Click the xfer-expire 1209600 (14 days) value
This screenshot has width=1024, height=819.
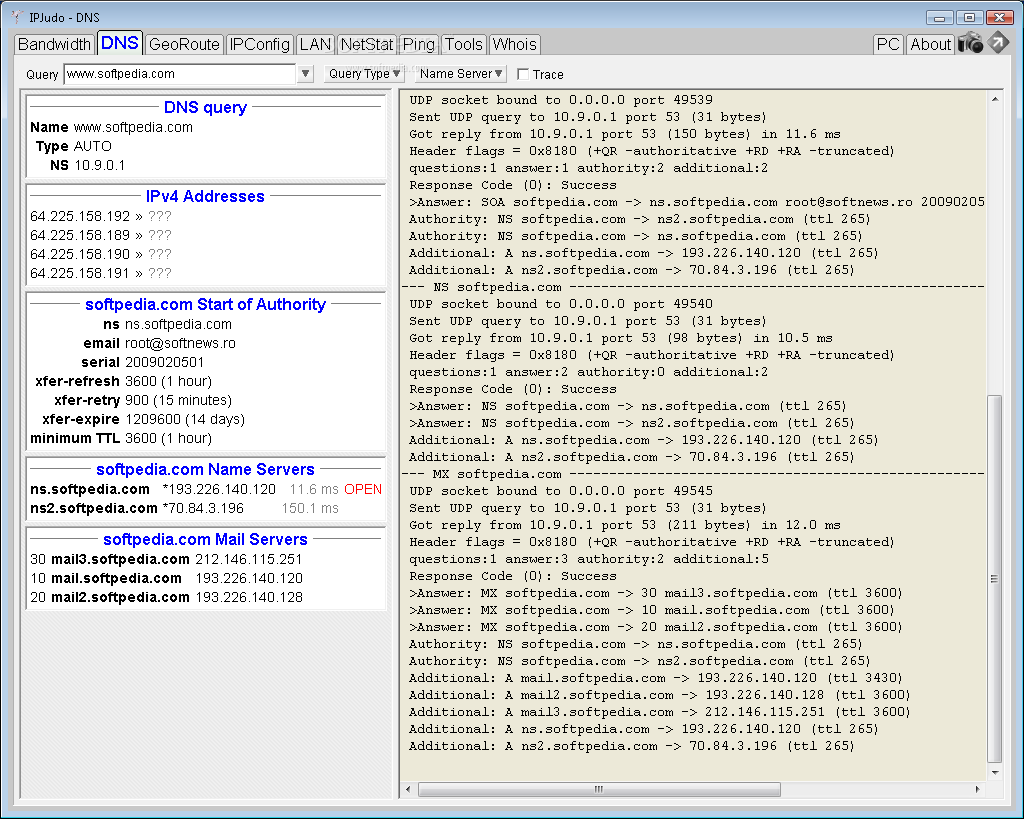pos(185,419)
